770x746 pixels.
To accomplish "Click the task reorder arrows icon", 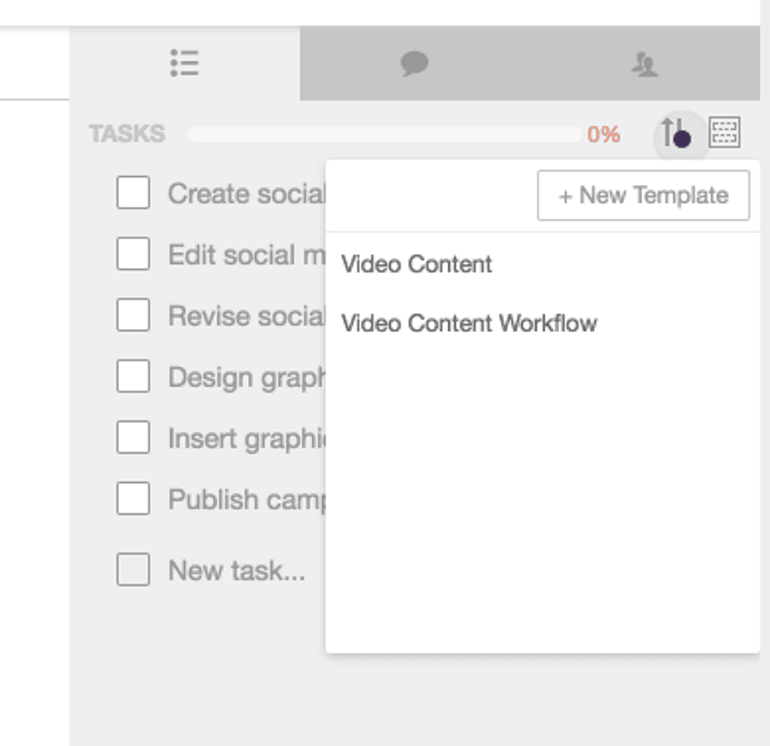I will point(675,132).
